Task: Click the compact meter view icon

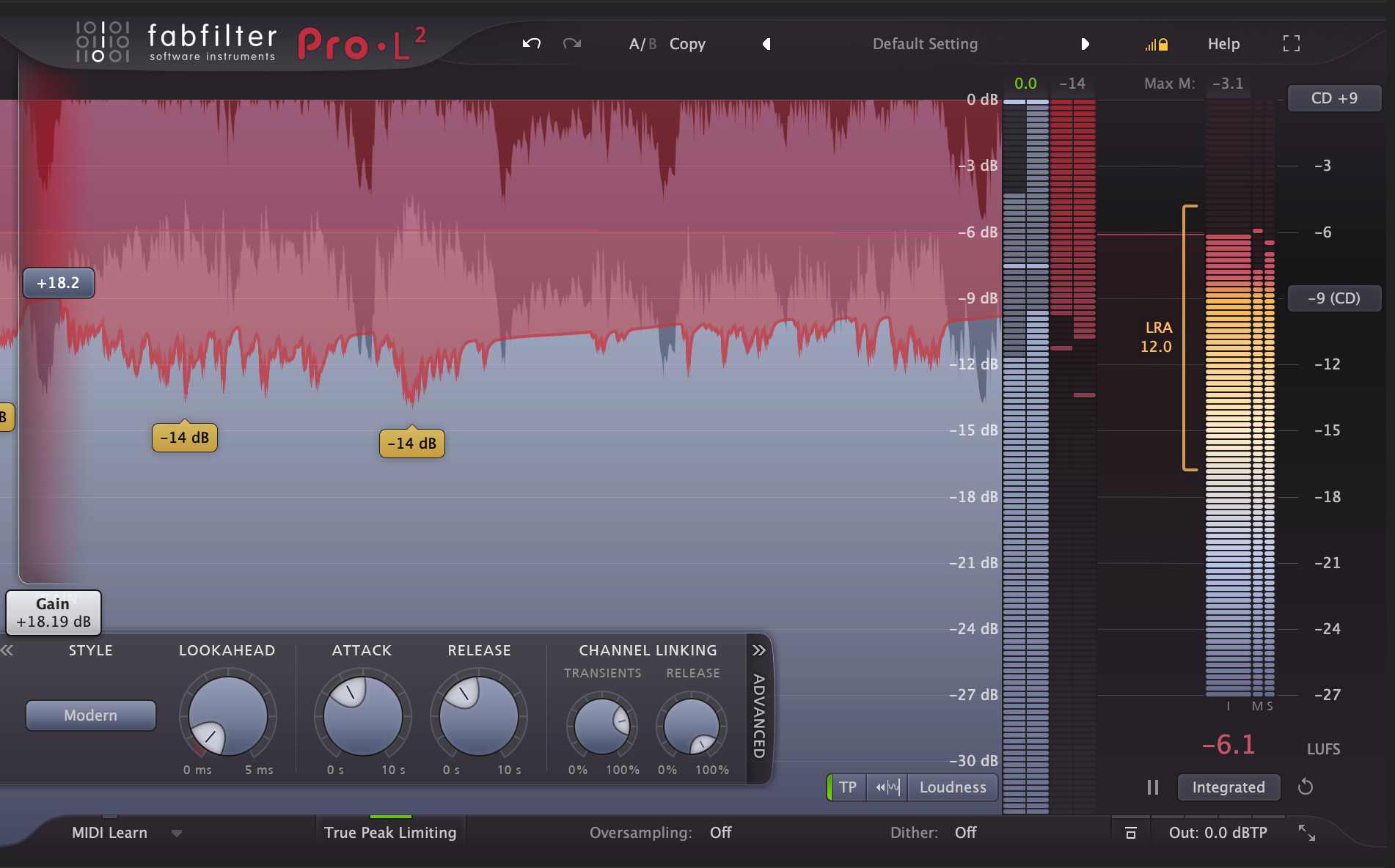Action: pyautogui.click(x=1131, y=833)
